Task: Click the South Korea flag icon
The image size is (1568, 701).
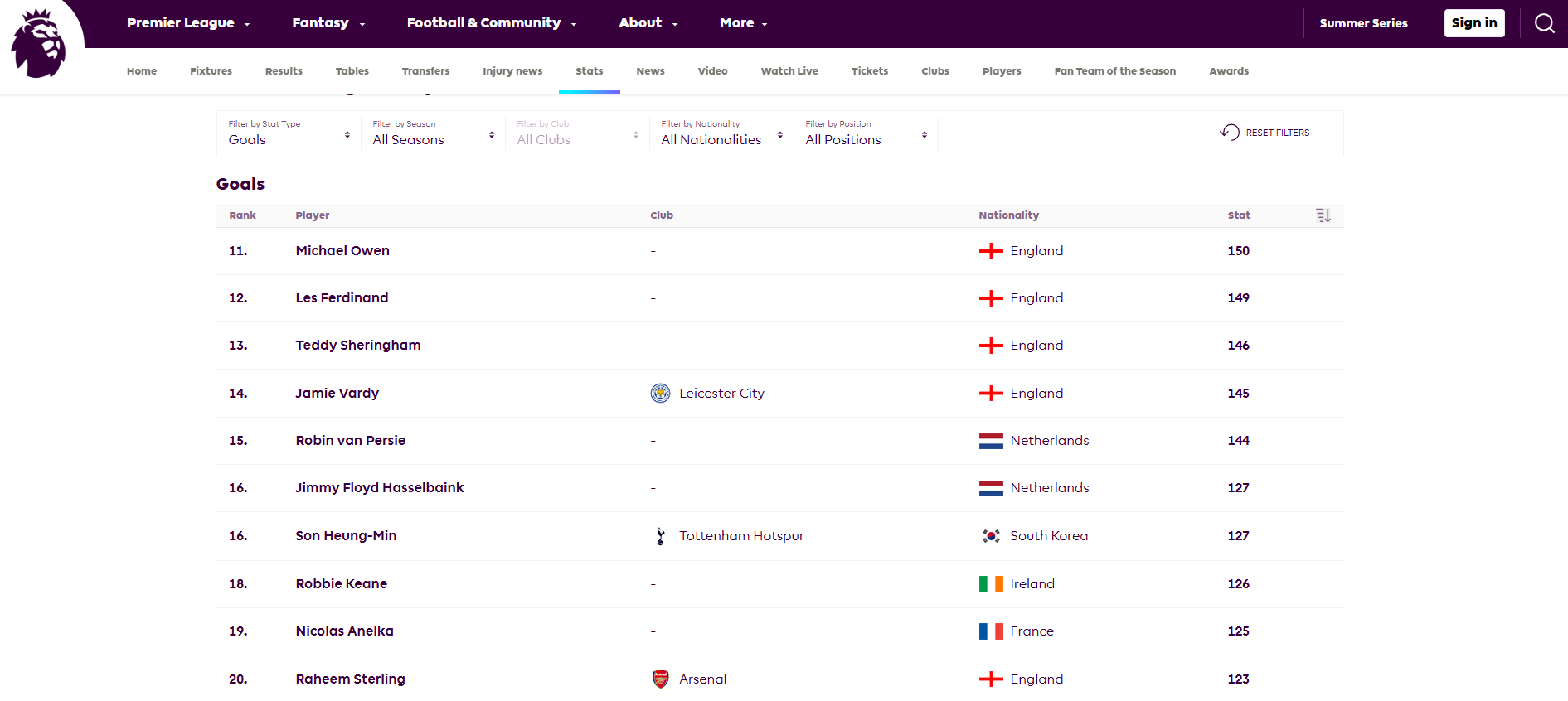Action: coord(990,536)
